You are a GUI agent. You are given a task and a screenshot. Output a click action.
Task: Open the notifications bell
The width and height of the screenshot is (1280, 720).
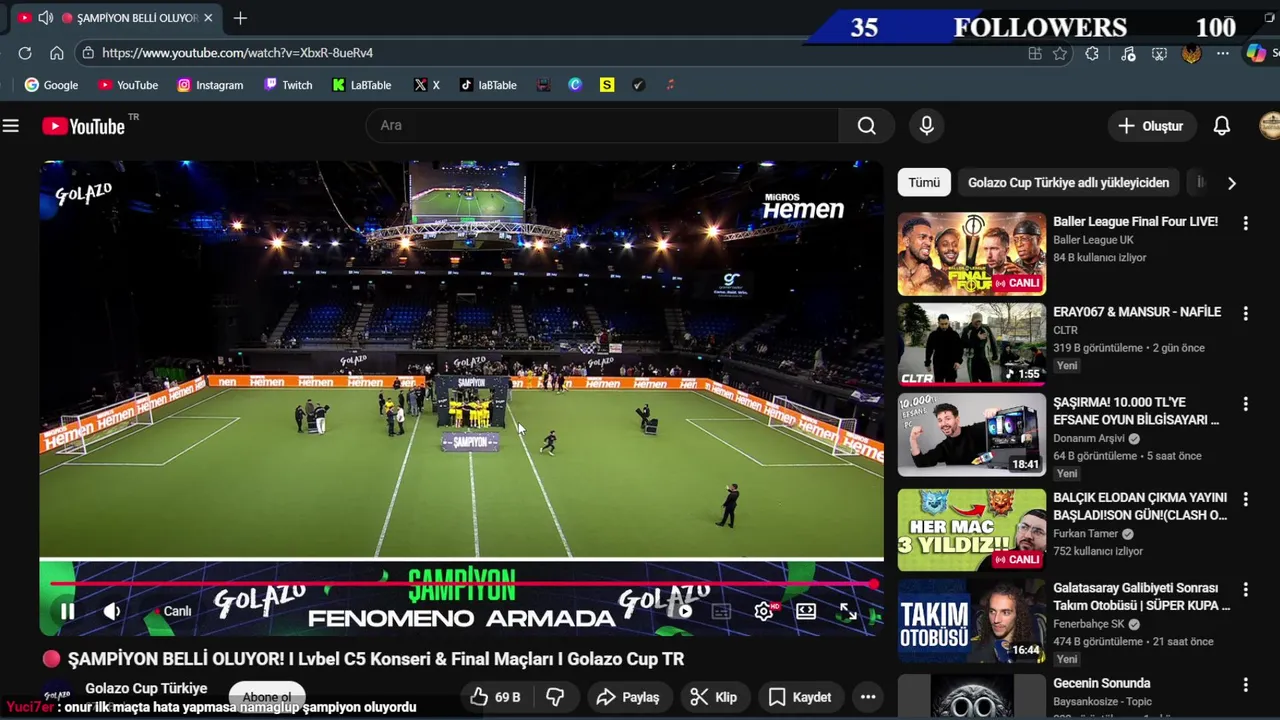click(1222, 126)
